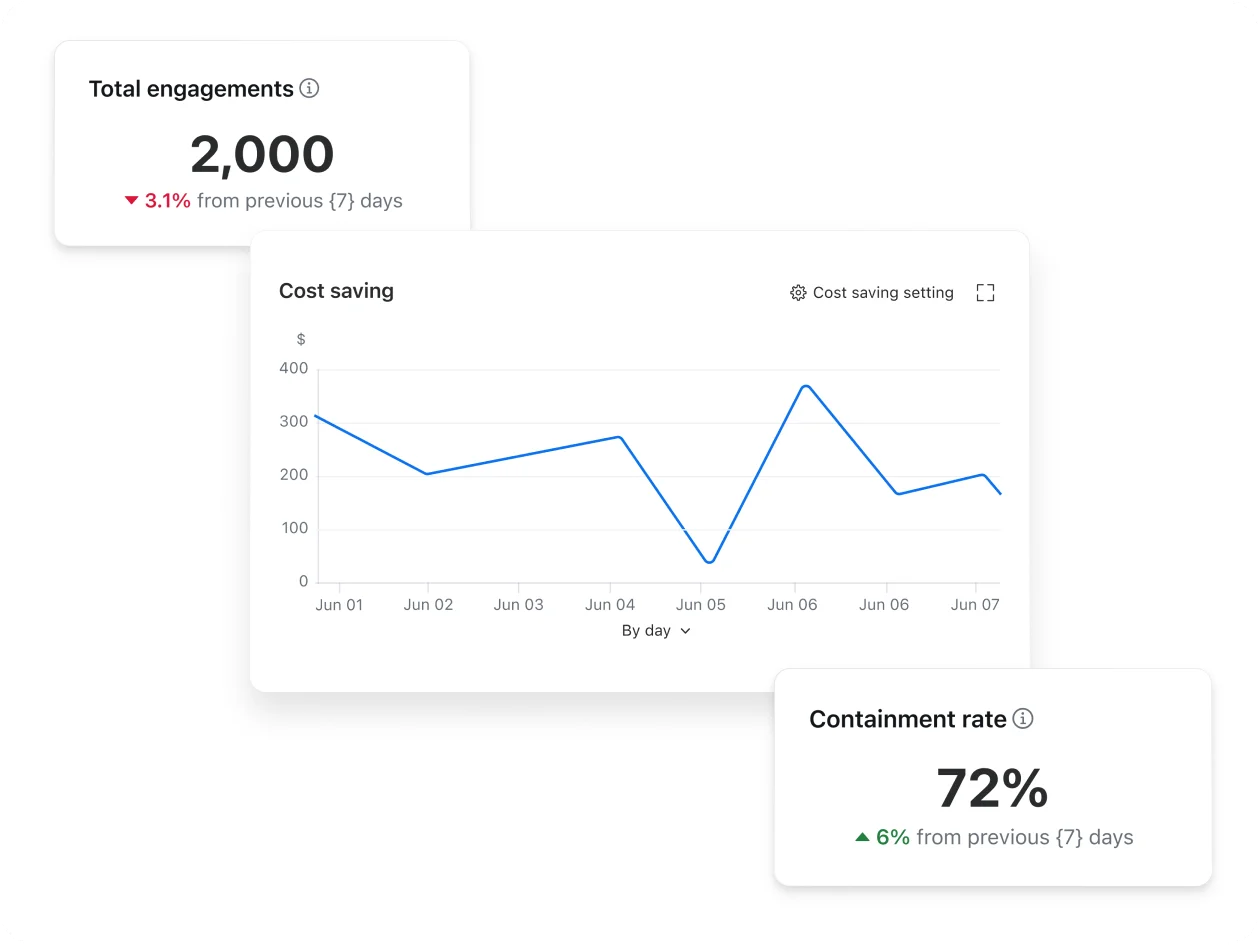Click the blue trend line on the chart
Image resolution: width=1259 pixels, height=945 pixels.
(520, 453)
